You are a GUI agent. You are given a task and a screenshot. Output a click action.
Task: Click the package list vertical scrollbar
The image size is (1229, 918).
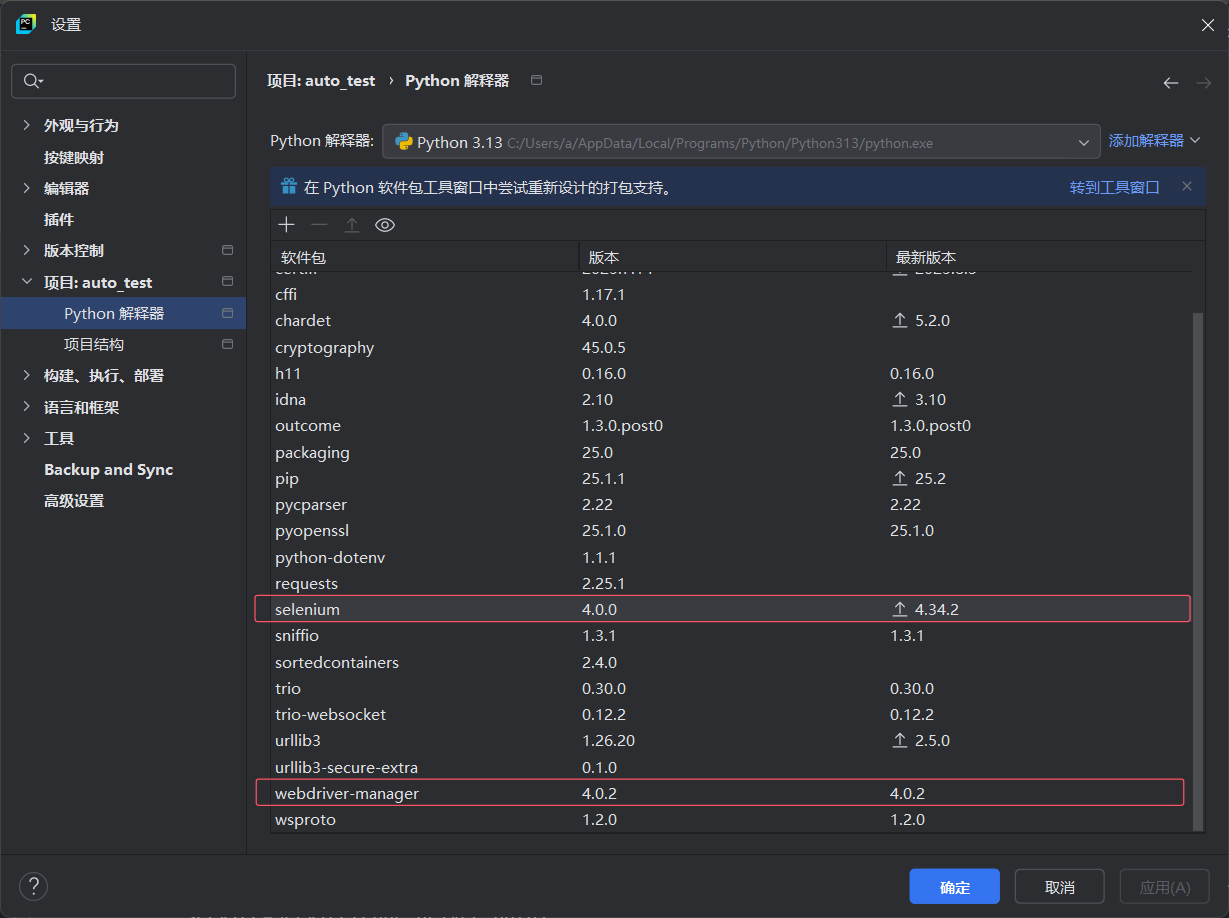click(x=1198, y=570)
